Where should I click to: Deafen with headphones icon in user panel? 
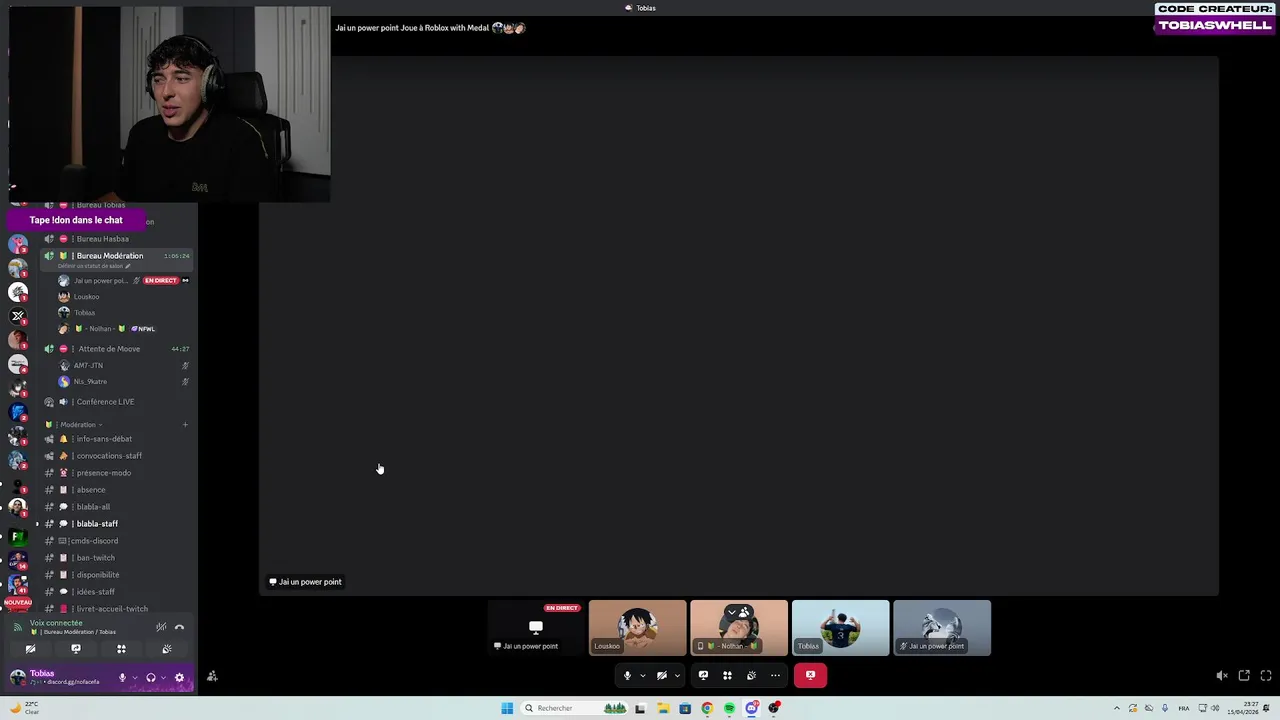151,677
